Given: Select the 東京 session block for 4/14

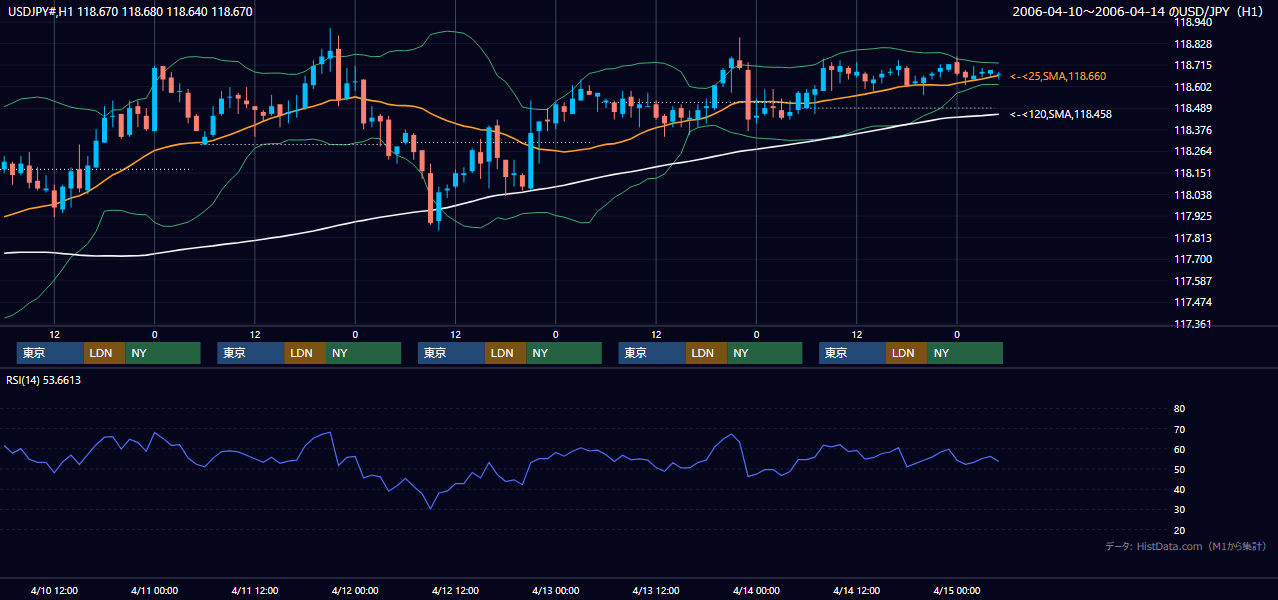Looking at the screenshot, I should (x=853, y=353).
